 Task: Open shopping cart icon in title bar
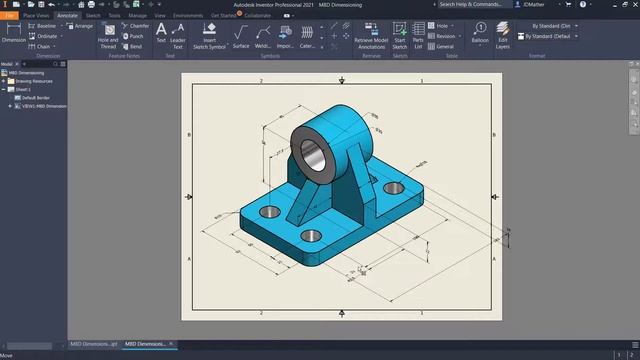pyautogui.click(x=568, y=4)
